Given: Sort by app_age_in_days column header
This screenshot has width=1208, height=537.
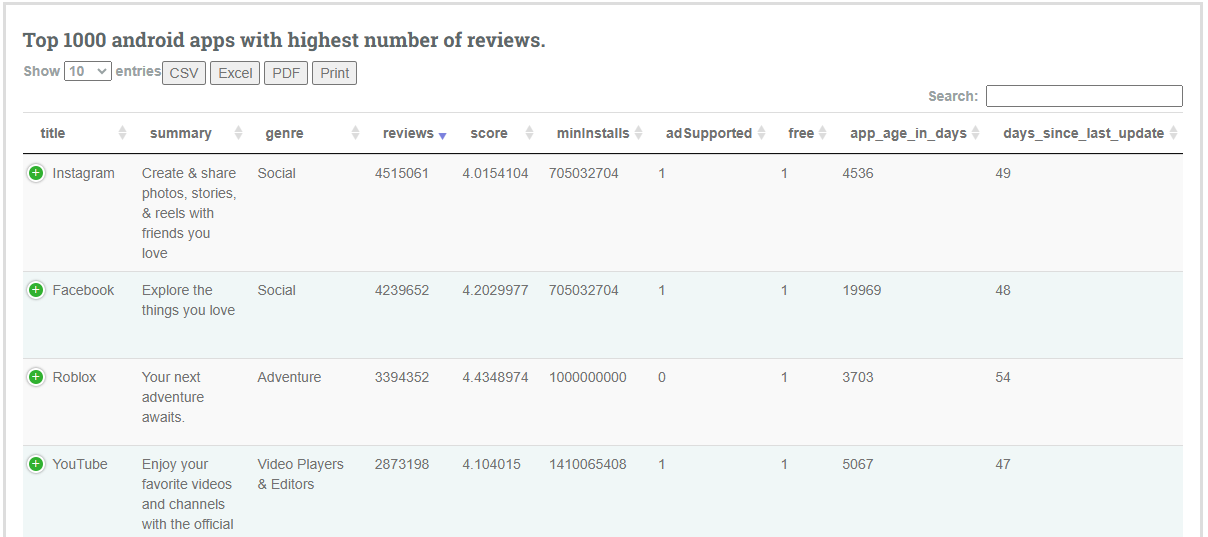Looking at the screenshot, I should pyautogui.click(x=910, y=133).
